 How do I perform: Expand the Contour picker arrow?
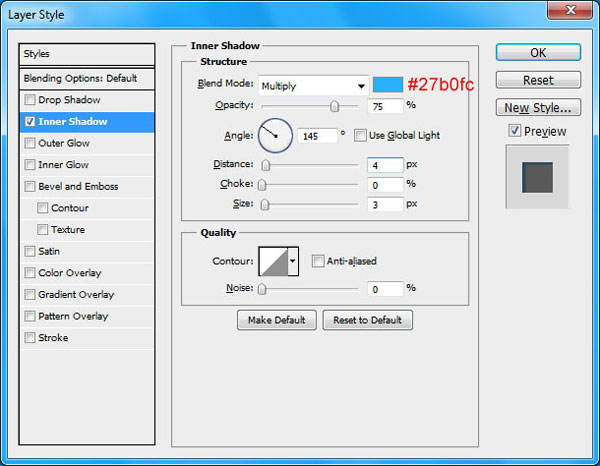click(293, 261)
